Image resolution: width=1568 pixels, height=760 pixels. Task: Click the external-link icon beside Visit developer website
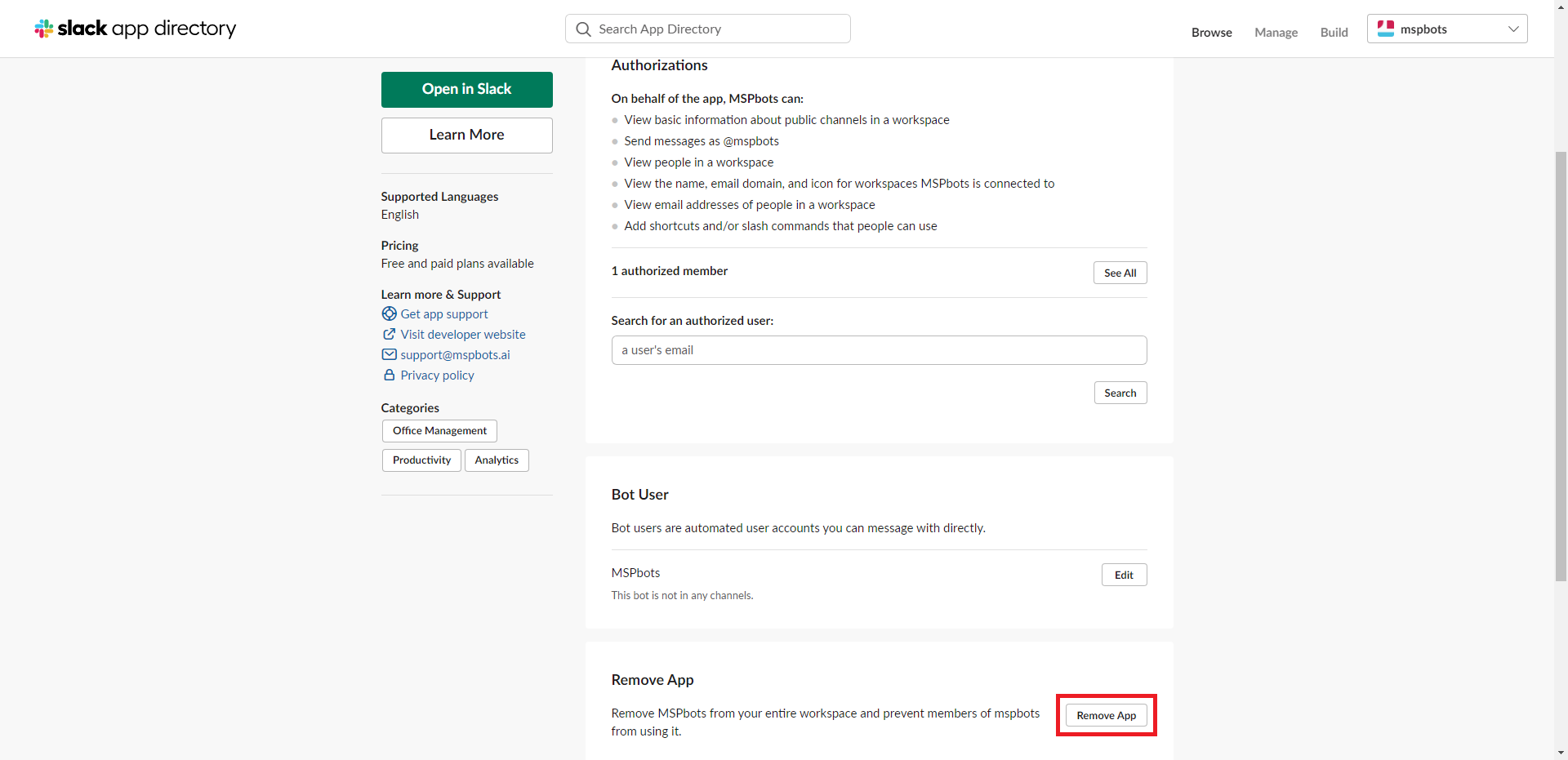[x=390, y=334]
